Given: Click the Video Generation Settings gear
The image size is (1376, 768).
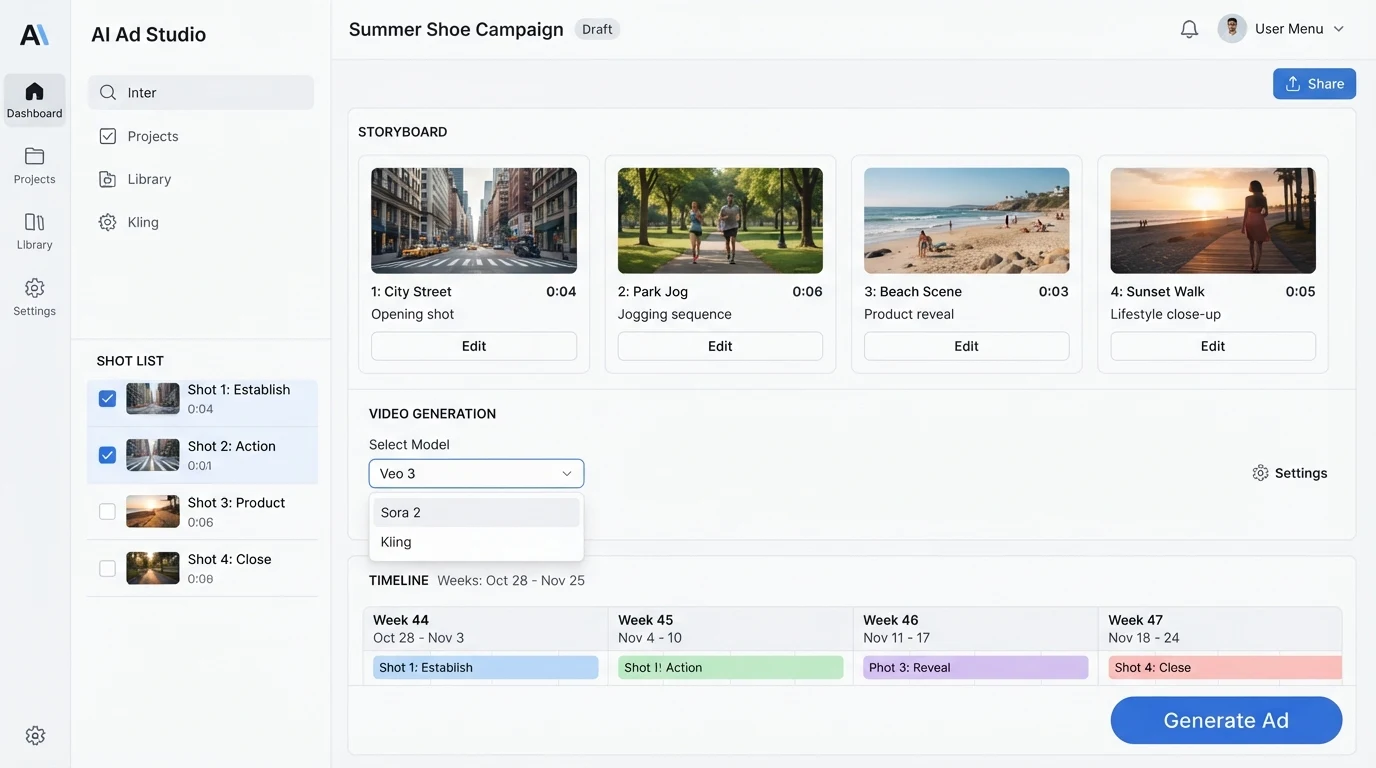Looking at the screenshot, I should point(1260,473).
